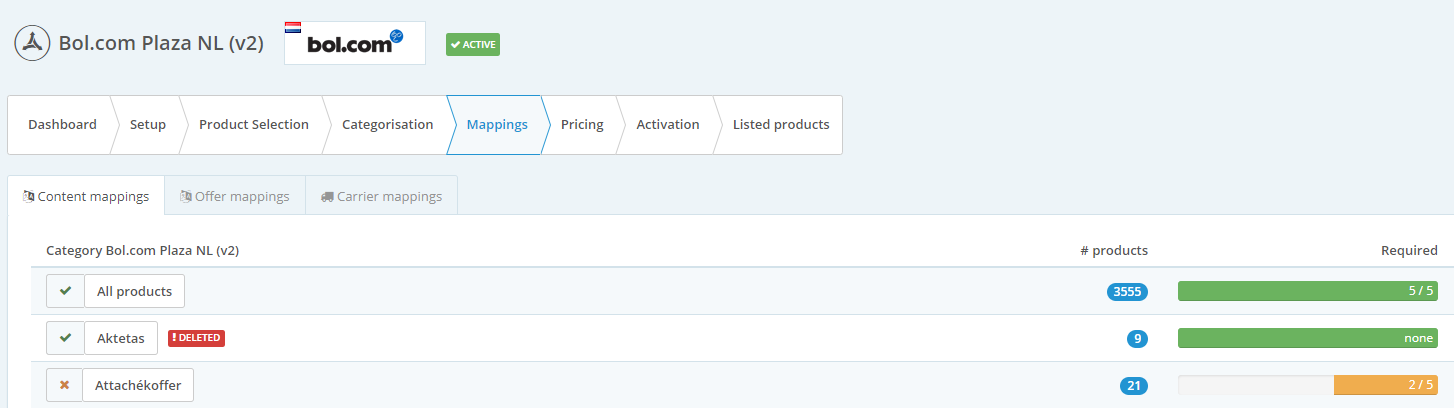
Task: Go to the Activation step
Action: pyautogui.click(x=668, y=125)
